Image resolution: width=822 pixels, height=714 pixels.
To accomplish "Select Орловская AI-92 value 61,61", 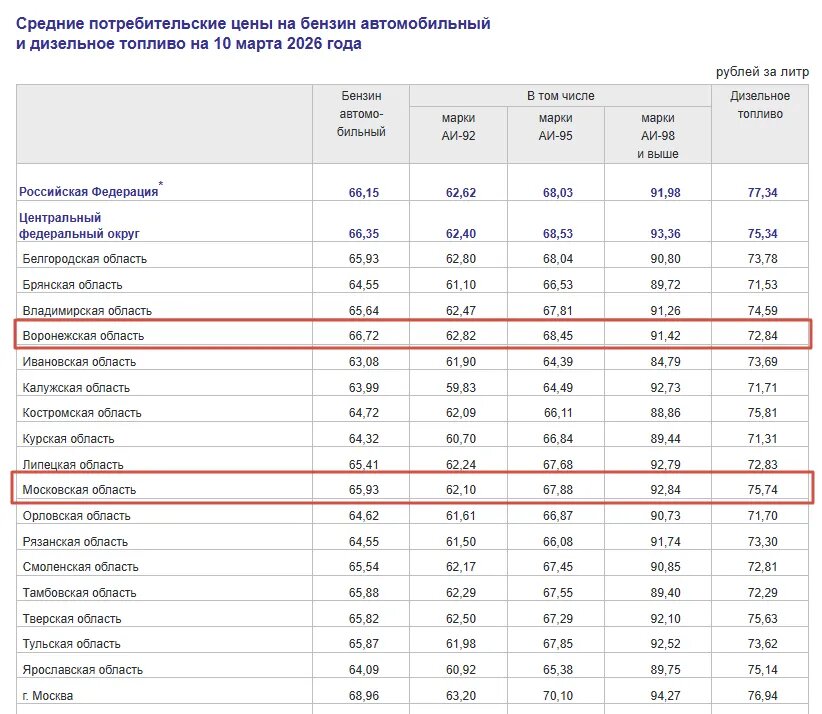I will click(461, 516).
